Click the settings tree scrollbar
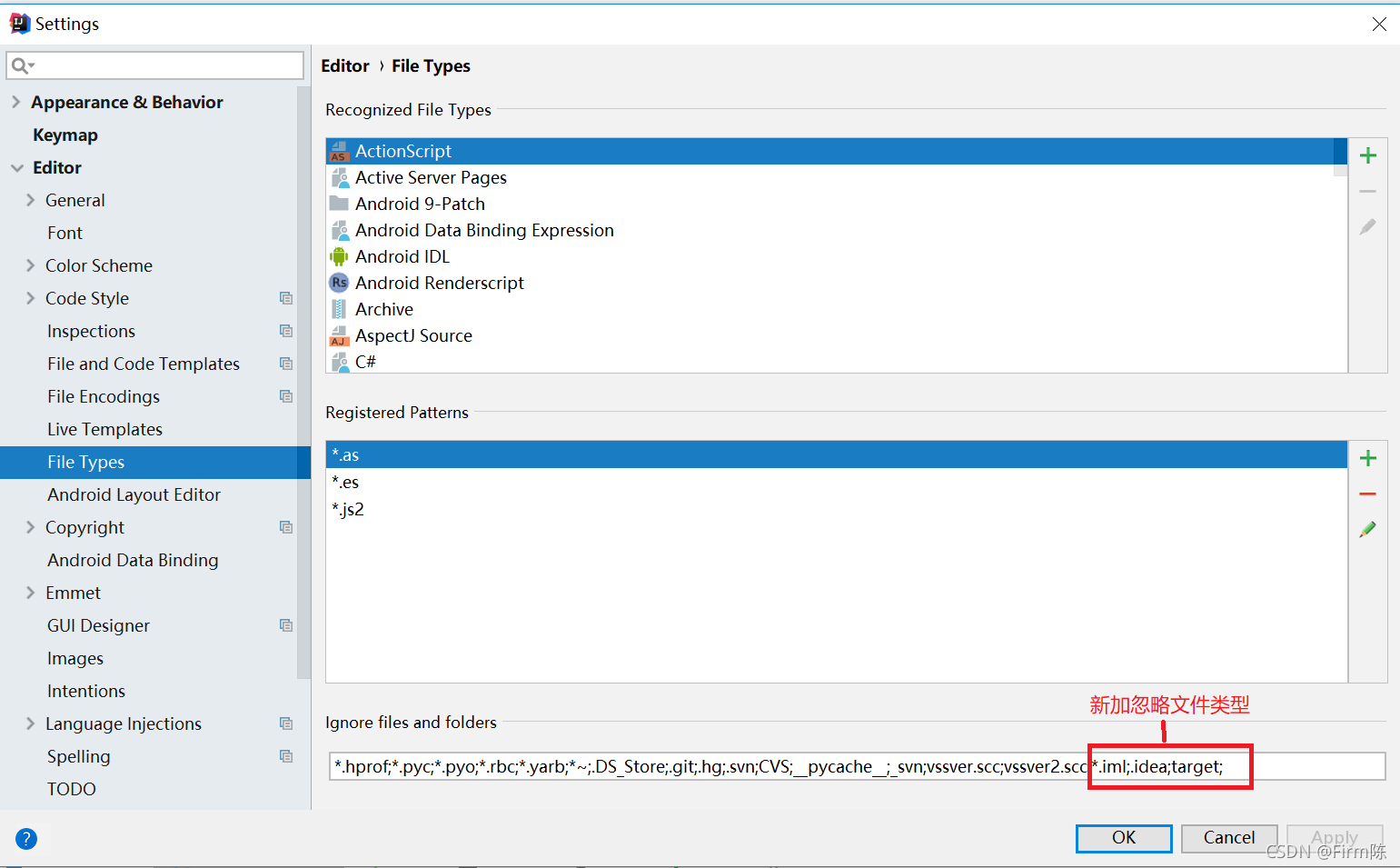The height and width of the screenshot is (868, 1400). point(303,382)
